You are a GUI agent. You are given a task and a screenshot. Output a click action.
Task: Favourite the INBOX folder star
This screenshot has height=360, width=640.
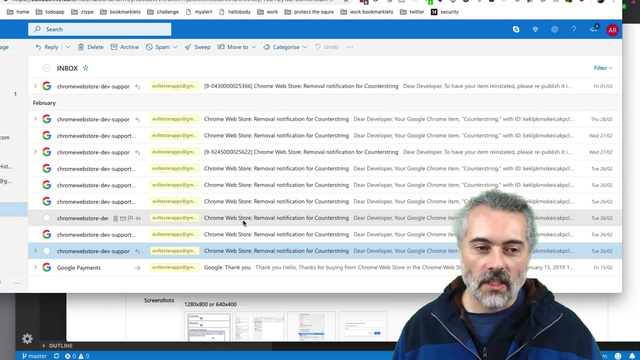(x=85, y=68)
